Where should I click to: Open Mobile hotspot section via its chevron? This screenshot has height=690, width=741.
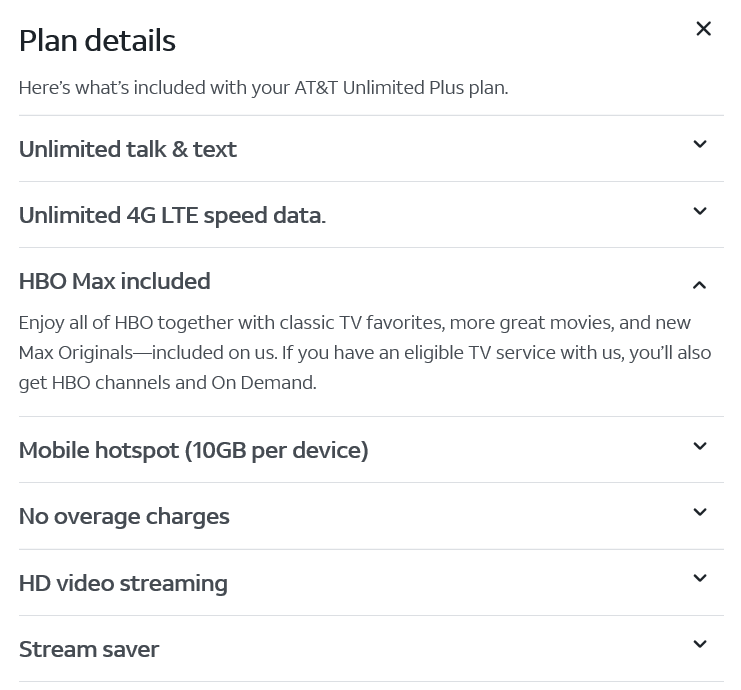700,446
